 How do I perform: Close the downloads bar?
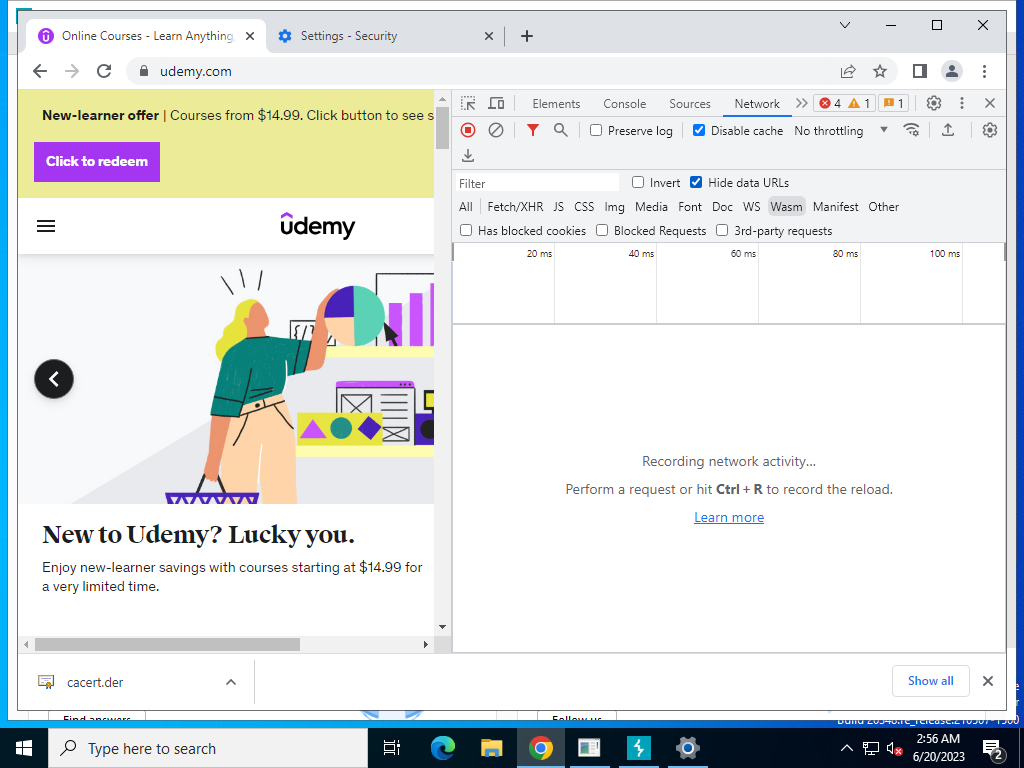[x=987, y=680]
